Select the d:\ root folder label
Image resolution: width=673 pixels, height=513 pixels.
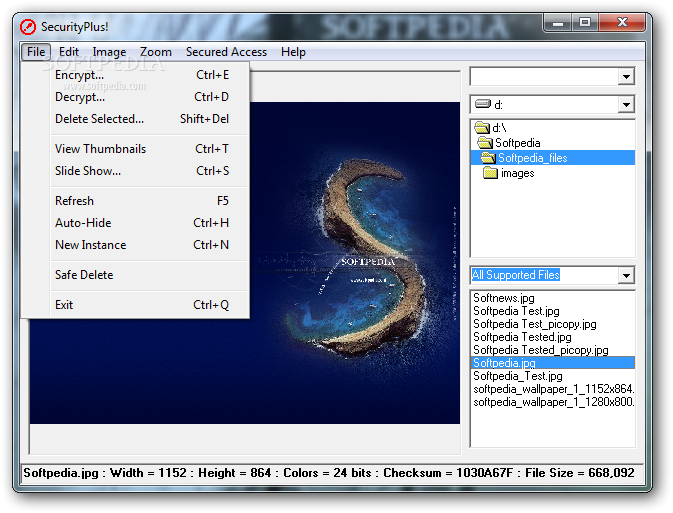(x=499, y=127)
